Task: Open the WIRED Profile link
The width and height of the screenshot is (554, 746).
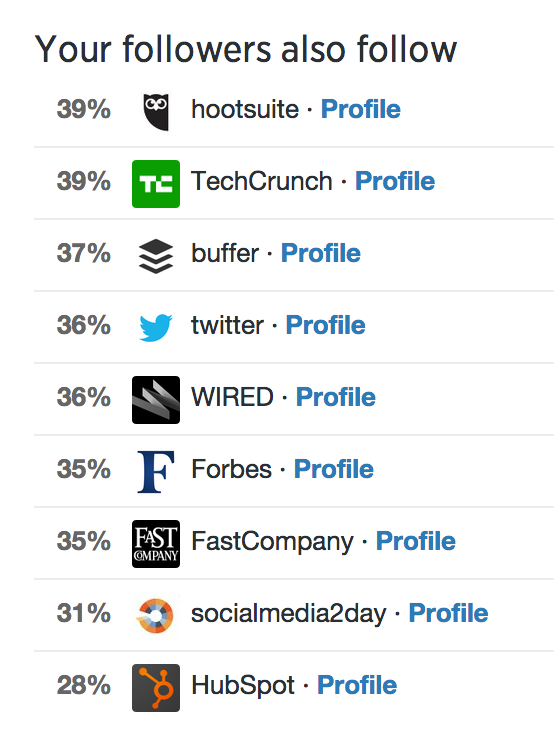Action: [336, 397]
